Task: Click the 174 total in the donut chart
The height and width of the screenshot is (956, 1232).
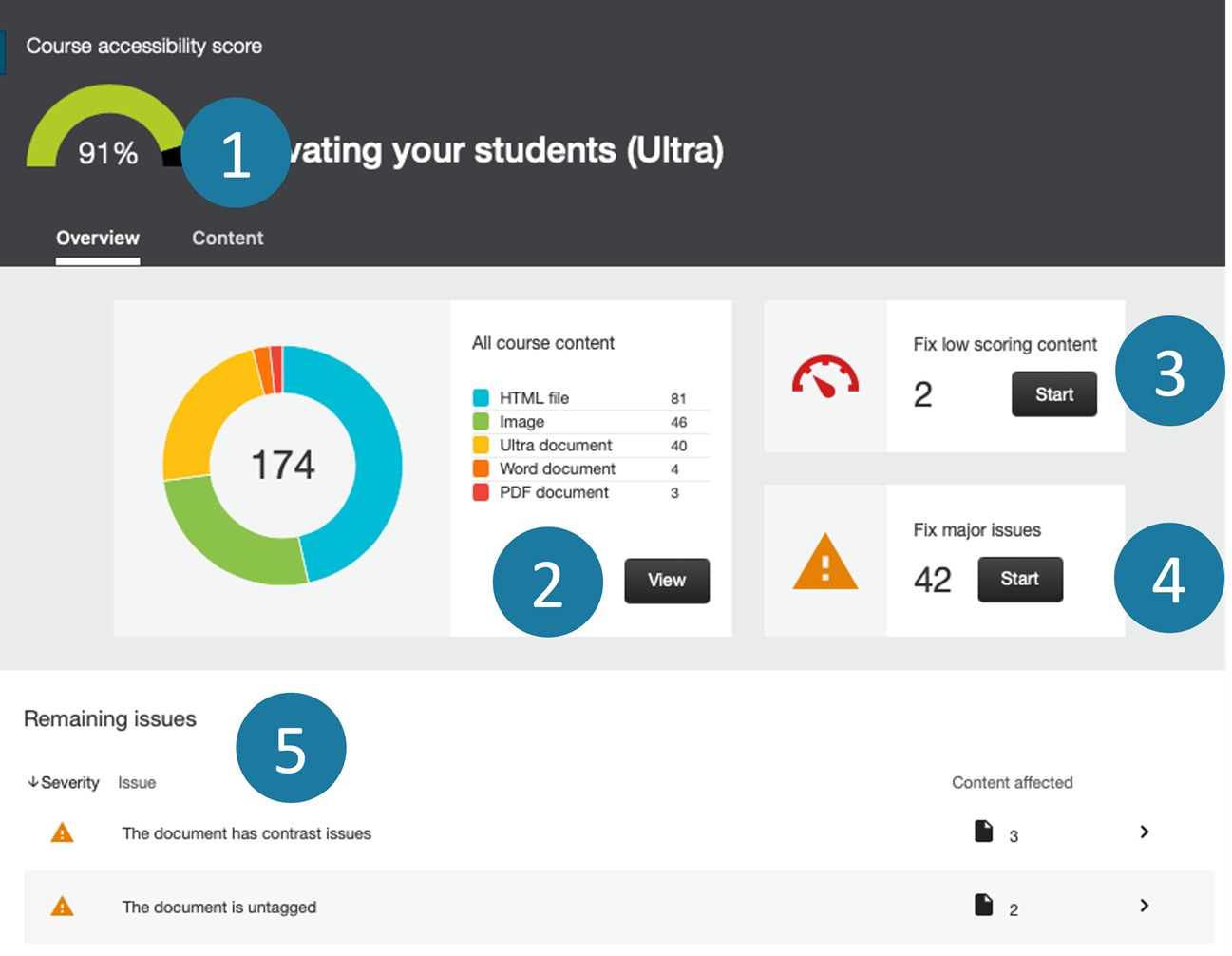Action: [x=282, y=466]
